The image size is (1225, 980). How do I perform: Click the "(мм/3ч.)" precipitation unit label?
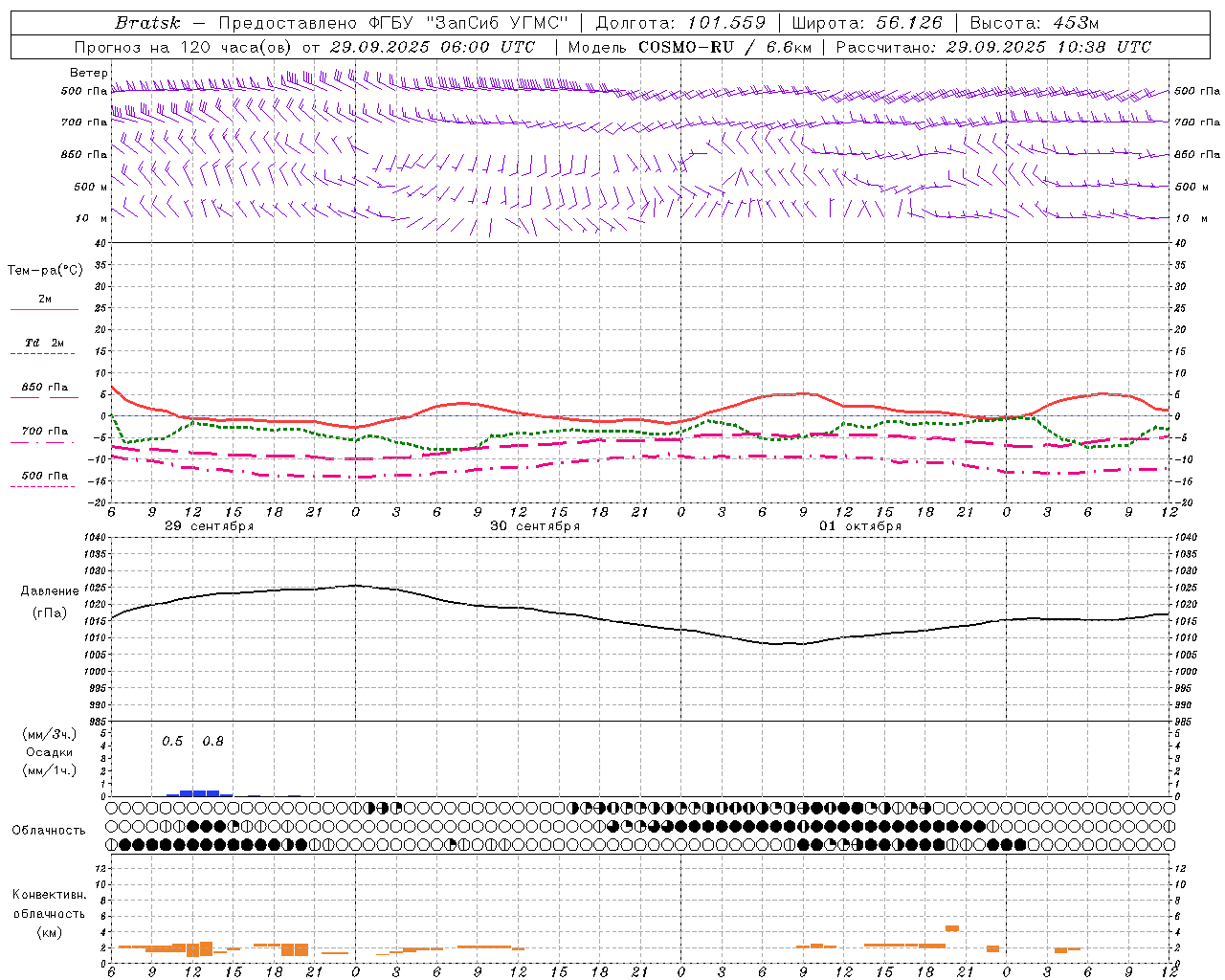(49, 734)
